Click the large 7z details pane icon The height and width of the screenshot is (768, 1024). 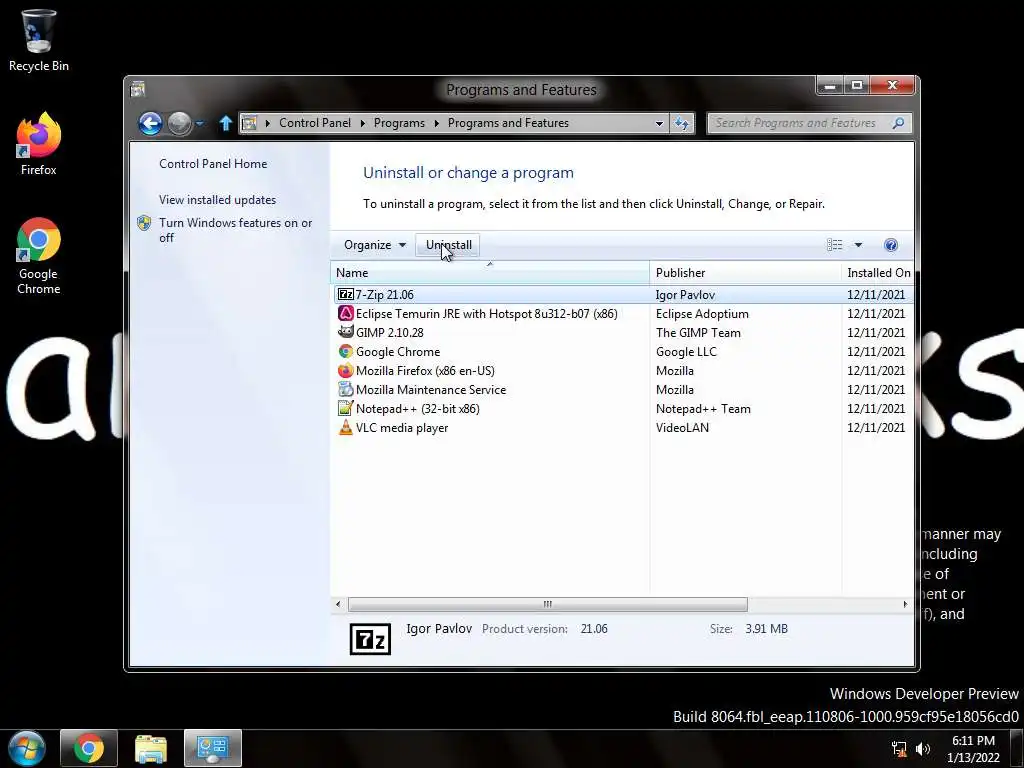(x=370, y=639)
